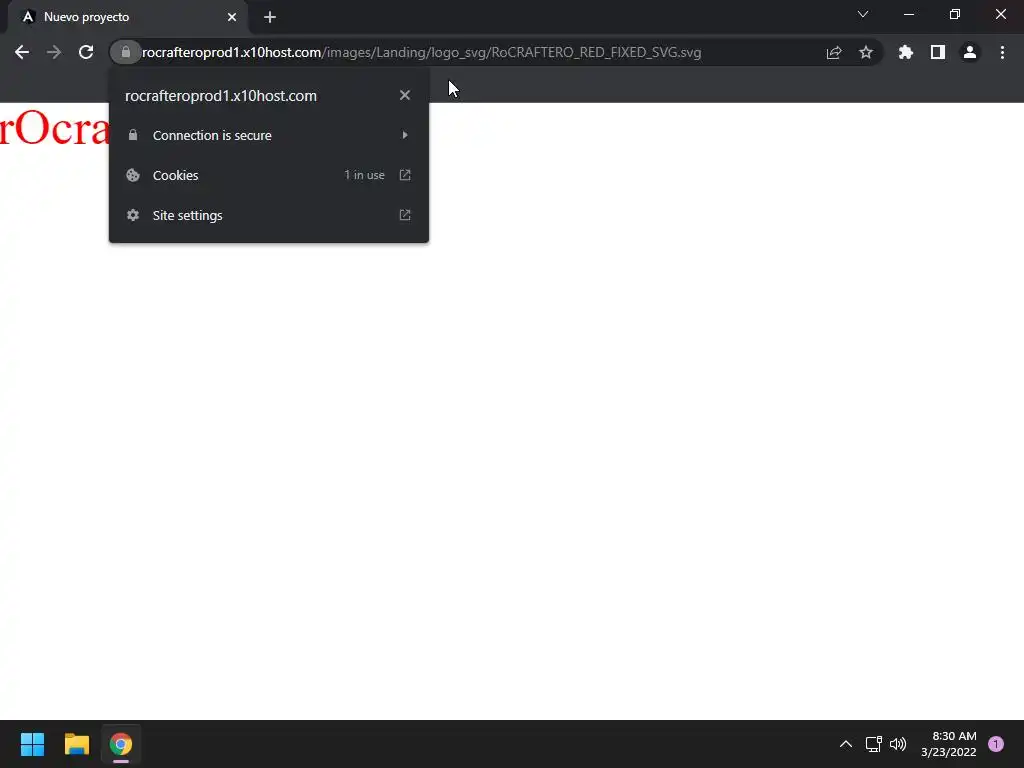Expand the arrow next to Connection is secure
The height and width of the screenshot is (768, 1024).
pos(405,135)
